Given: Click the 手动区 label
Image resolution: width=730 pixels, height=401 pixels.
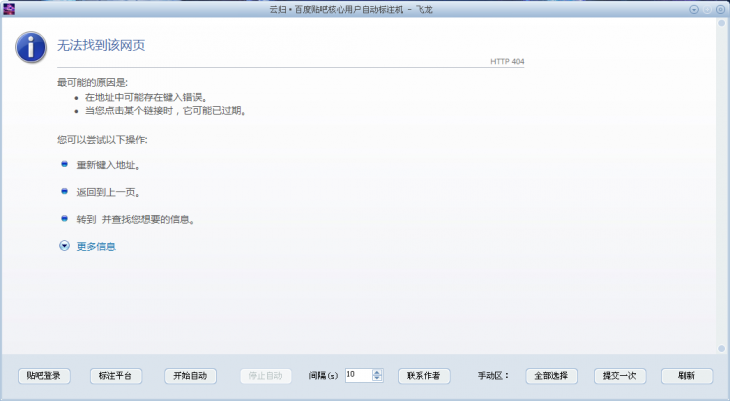Looking at the screenshot, I should click(493, 375).
